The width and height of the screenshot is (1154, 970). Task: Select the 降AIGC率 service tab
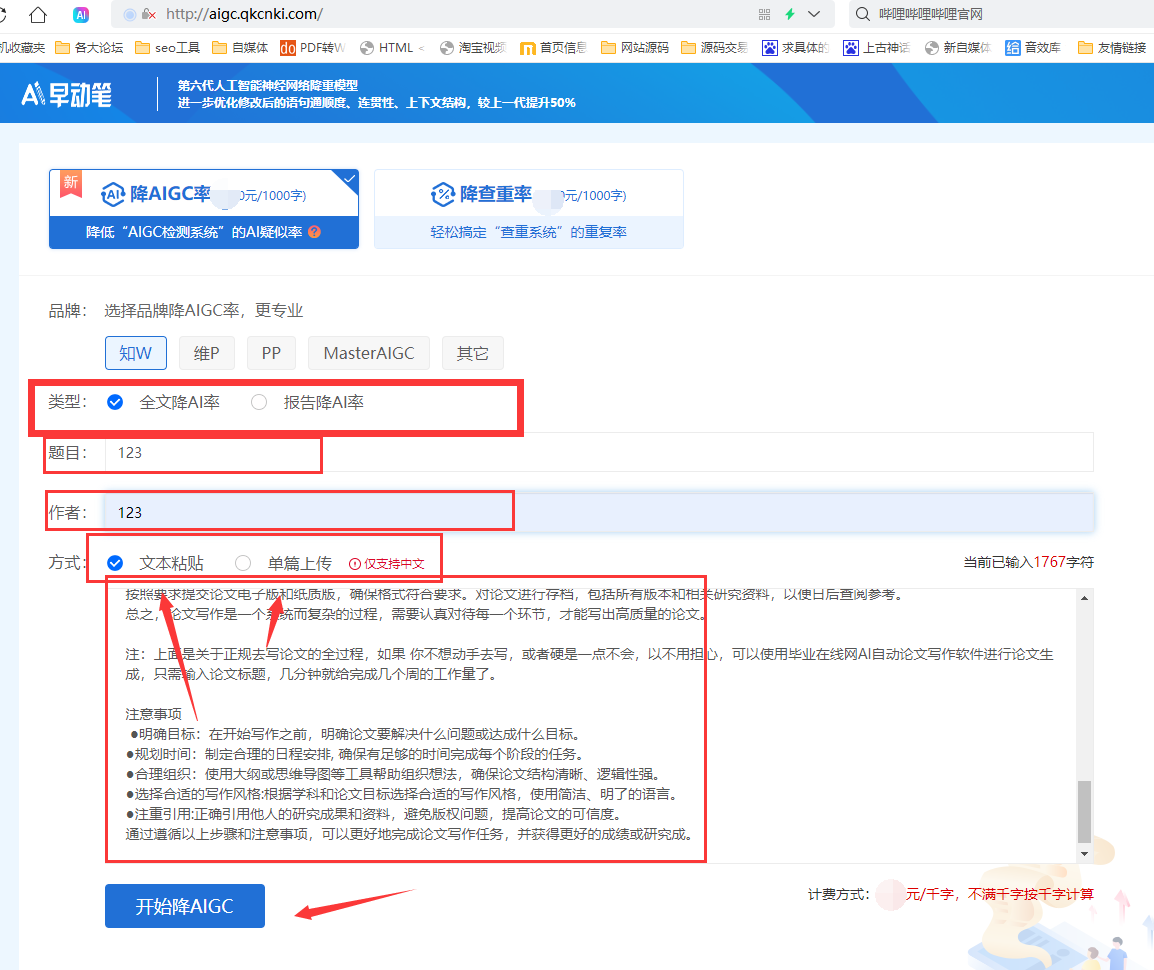204,210
